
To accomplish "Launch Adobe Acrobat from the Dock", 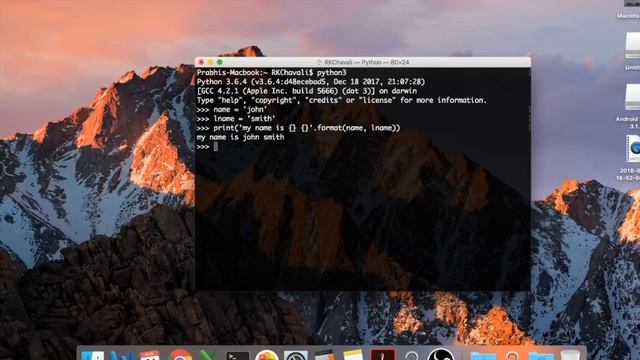I will coord(382,355).
